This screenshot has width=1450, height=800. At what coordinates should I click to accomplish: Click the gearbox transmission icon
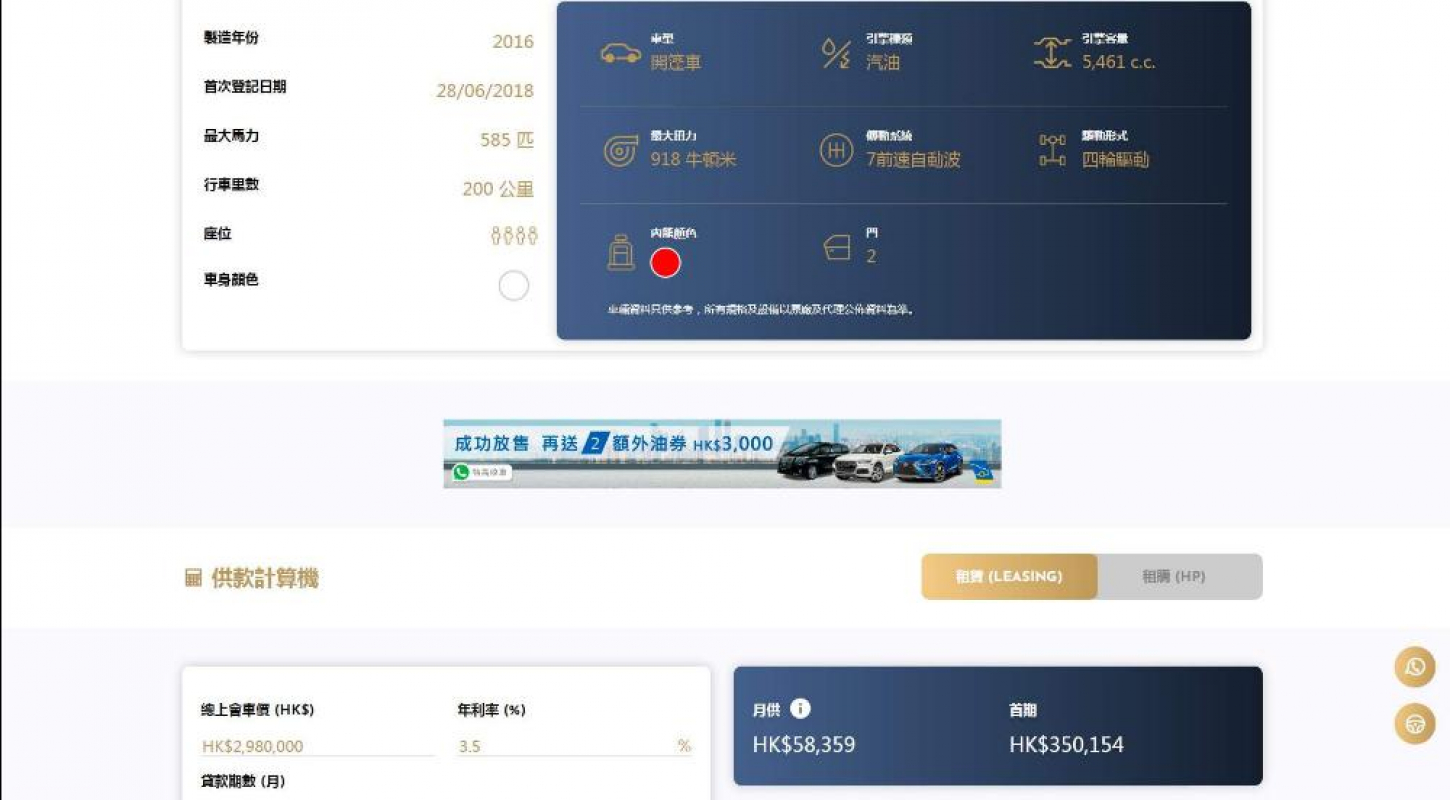click(836, 151)
